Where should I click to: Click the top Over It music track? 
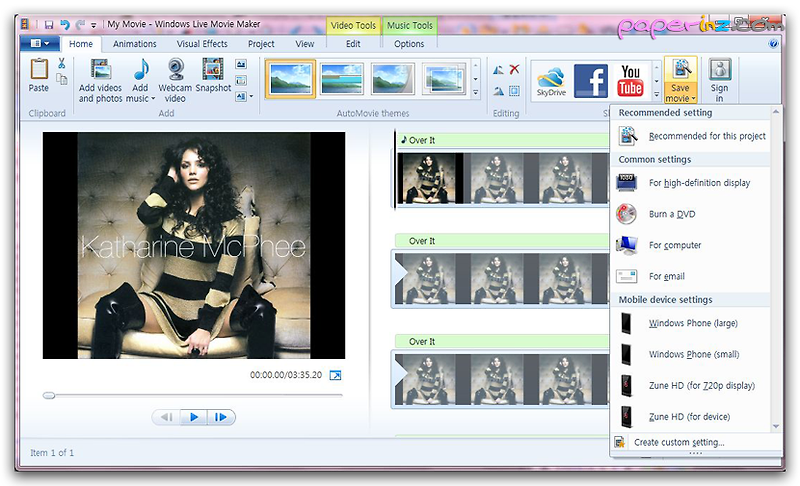click(x=503, y=140)
